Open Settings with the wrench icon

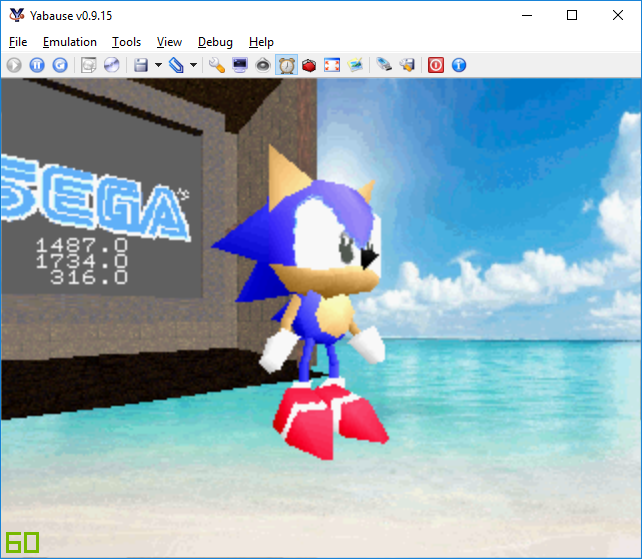point(217,65)
